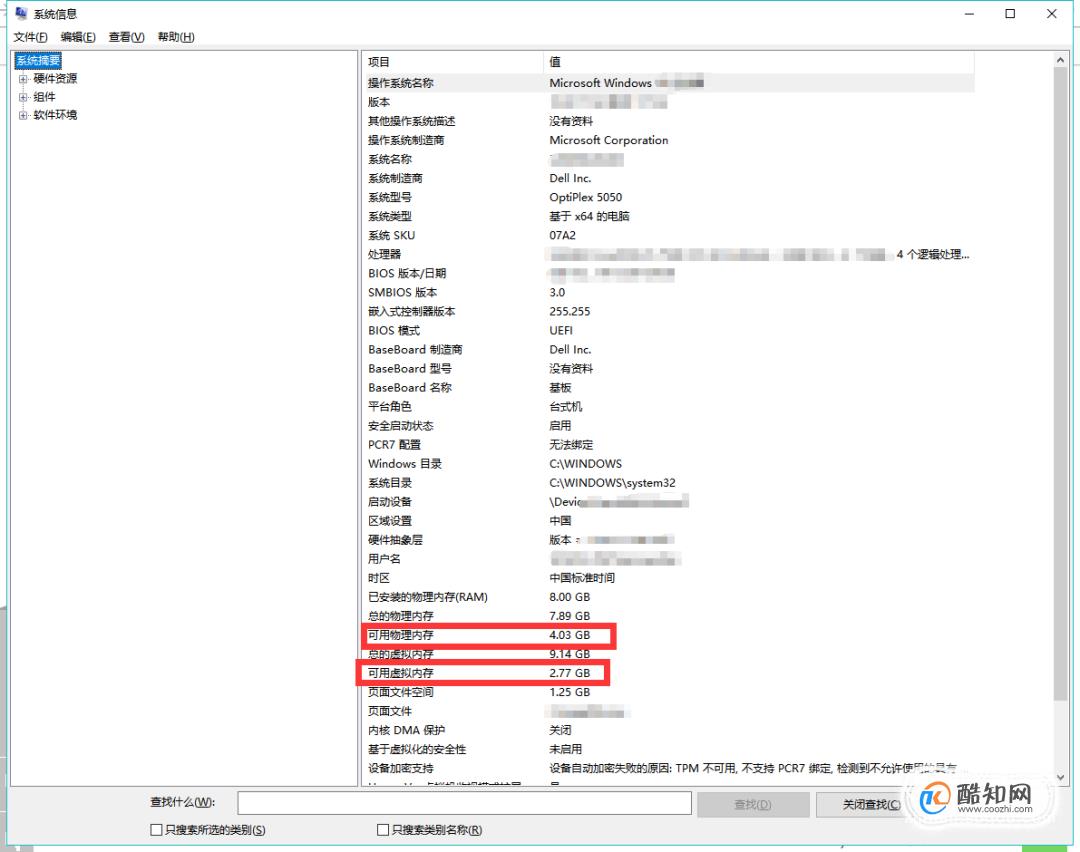
Task: Select the 系统摘要 tree node
Action: coord(38,61)
